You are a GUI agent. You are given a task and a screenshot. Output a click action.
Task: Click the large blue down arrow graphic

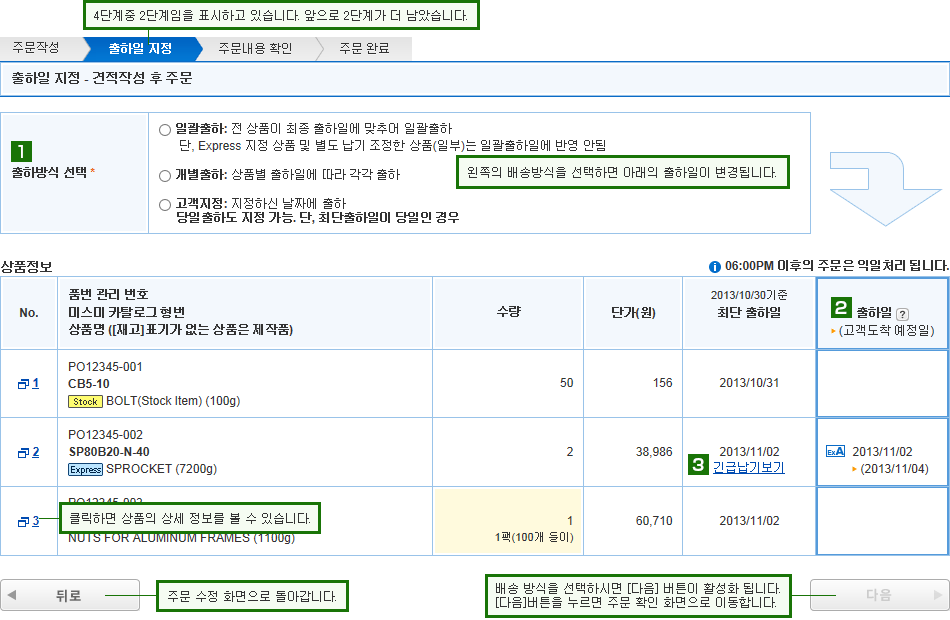tap(885, 188)
